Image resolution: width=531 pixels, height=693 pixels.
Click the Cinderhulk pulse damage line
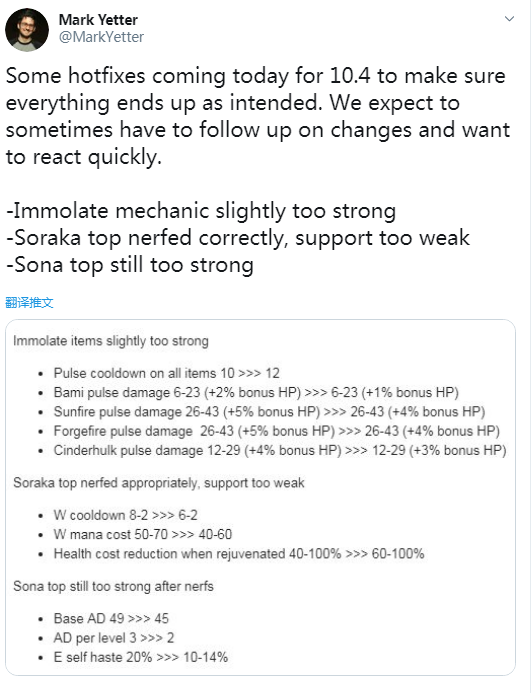point(280,450)
